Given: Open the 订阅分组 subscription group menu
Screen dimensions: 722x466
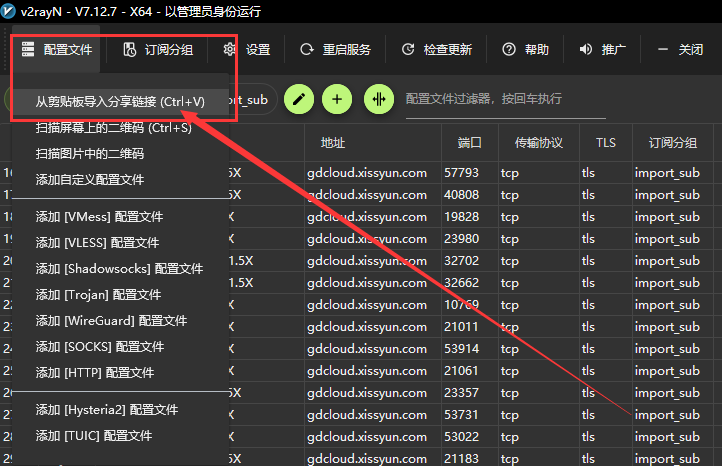Looking at the screenshot, I should (x=157, y=50).
